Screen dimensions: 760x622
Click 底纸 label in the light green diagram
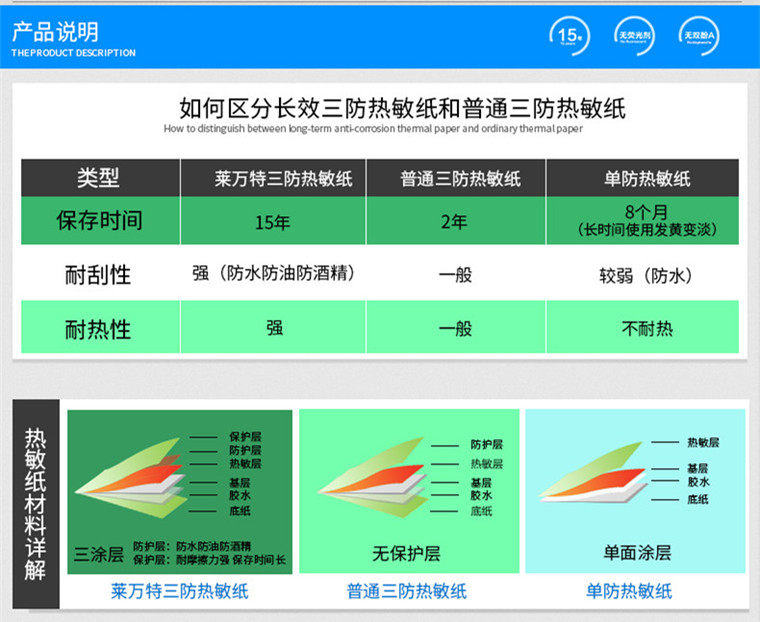pos(481,511)
